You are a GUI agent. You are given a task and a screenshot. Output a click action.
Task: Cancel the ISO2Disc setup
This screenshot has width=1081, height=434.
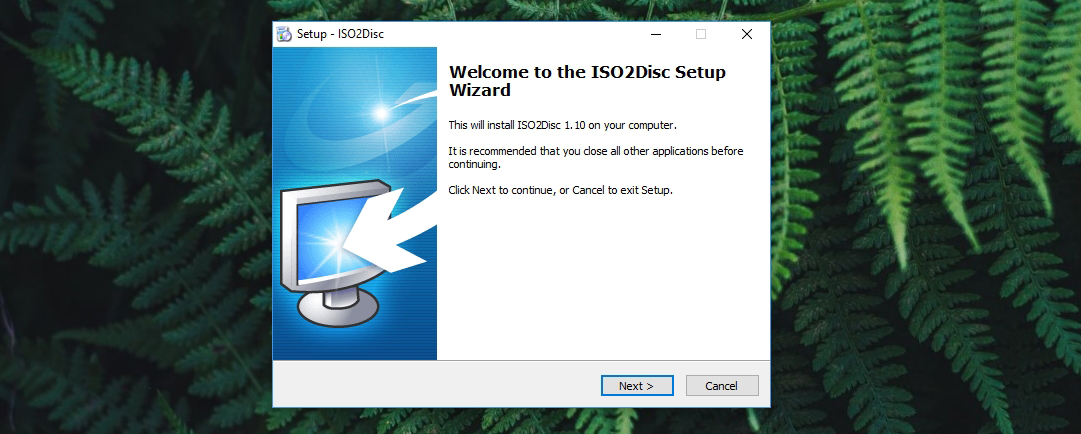722,386
